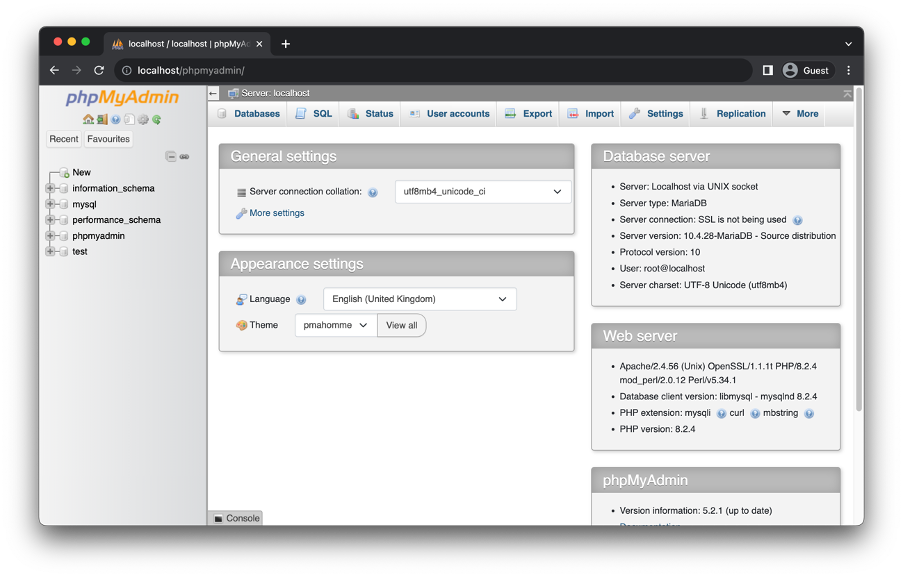This screenshot has width=904, height=578.
Task: Click the text 'Server version: 10.4.28-MariaDB - Source distribution'
Action: (728, 236)
